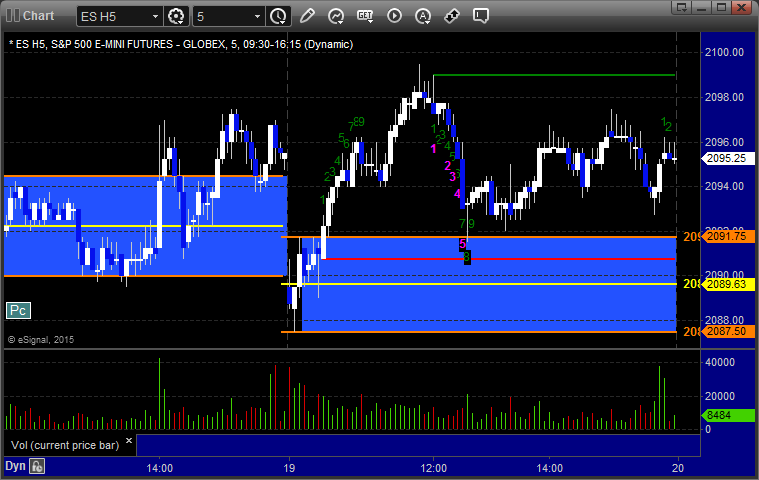Click the green 8484 volume label
The height and width of the screenshot is (480, 759).
tap(728, 415)
